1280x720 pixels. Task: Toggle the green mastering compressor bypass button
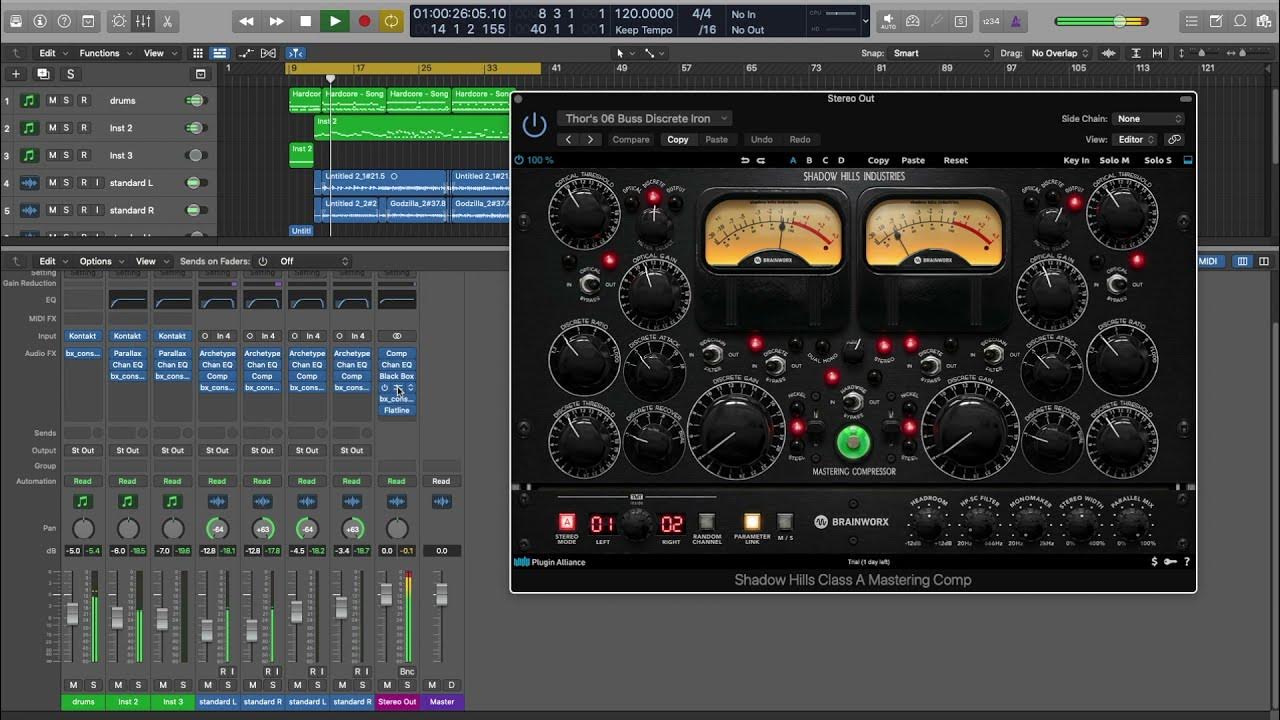(853, 441)
